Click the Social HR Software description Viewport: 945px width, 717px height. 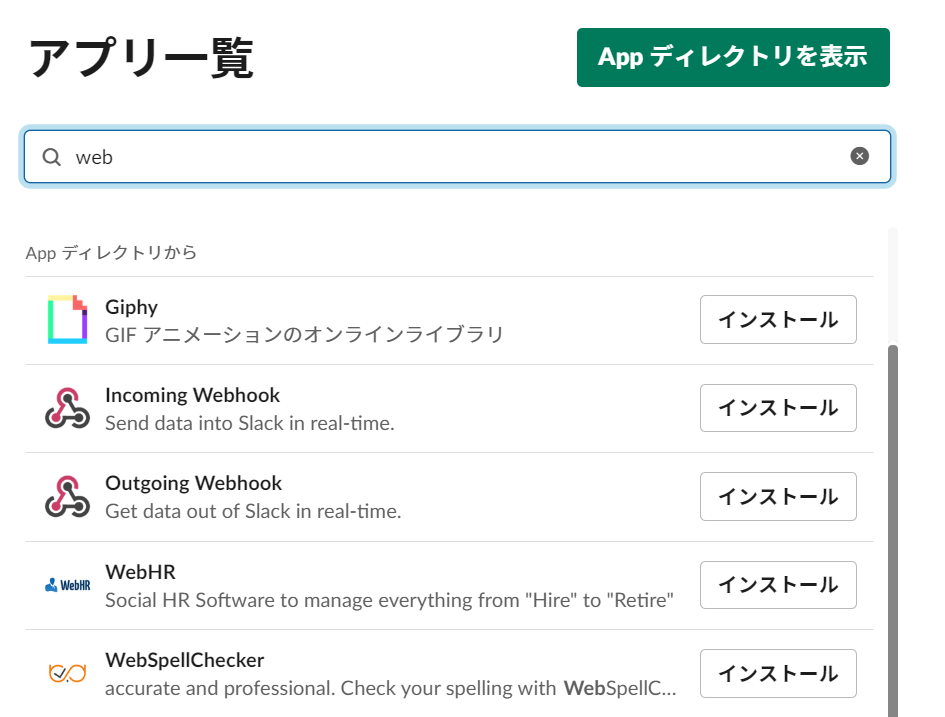(389, 600)
